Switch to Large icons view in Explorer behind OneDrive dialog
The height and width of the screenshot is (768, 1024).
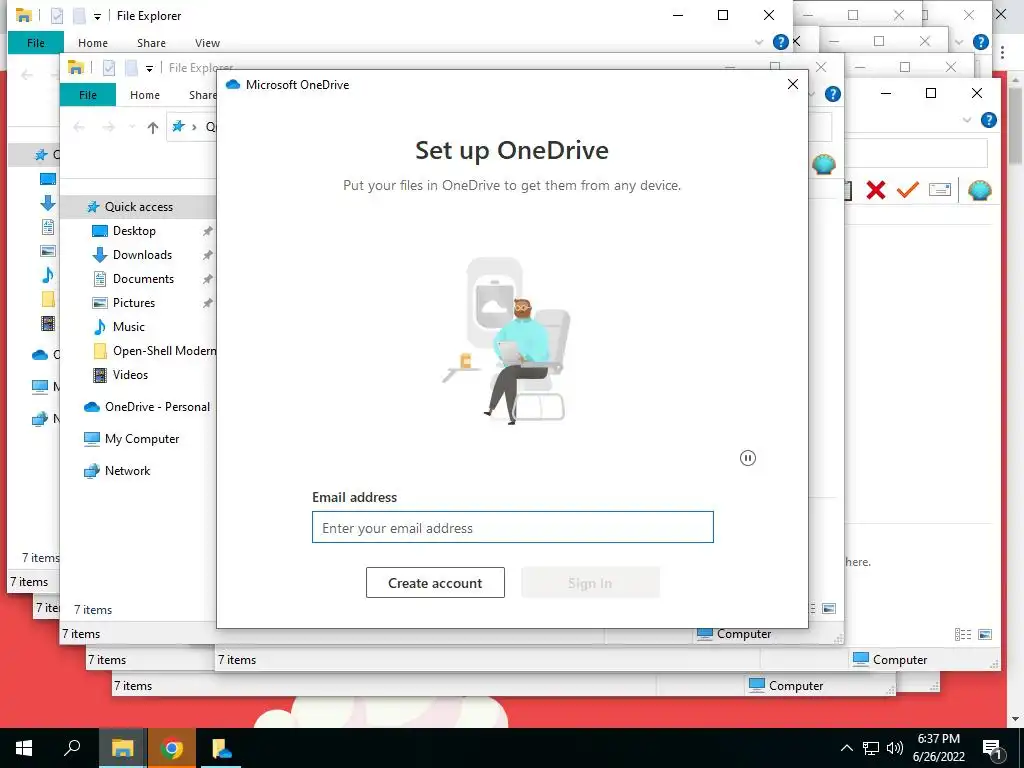point(829,608)
